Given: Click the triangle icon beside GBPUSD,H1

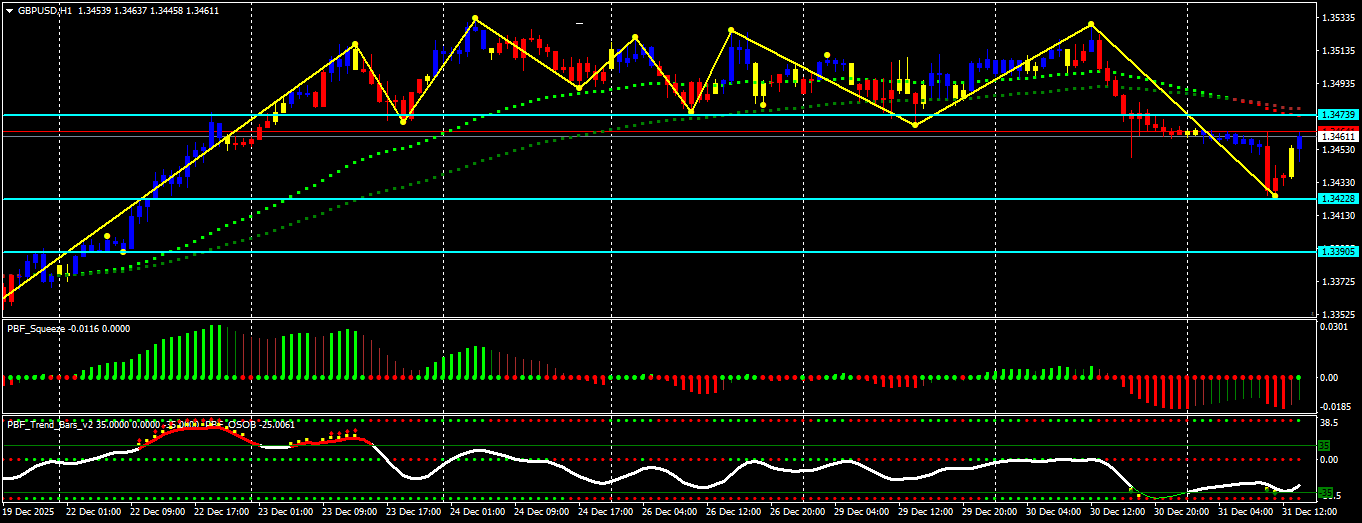Looking at the screenshot, I should (x=9, y=10).
